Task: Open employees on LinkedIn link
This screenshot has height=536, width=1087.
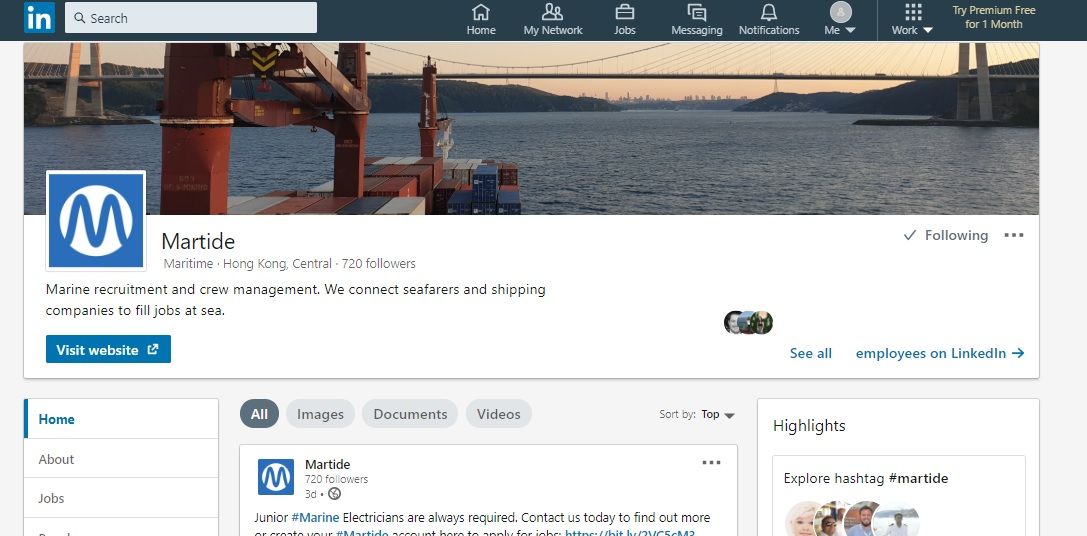Action: 939,354
